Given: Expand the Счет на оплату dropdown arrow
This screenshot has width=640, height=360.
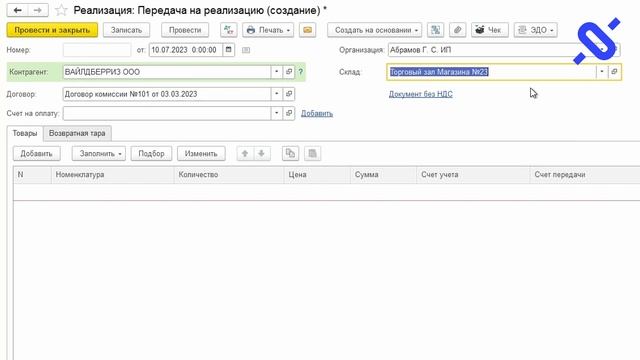Looking at the screenshot, I should pos(276,113).
